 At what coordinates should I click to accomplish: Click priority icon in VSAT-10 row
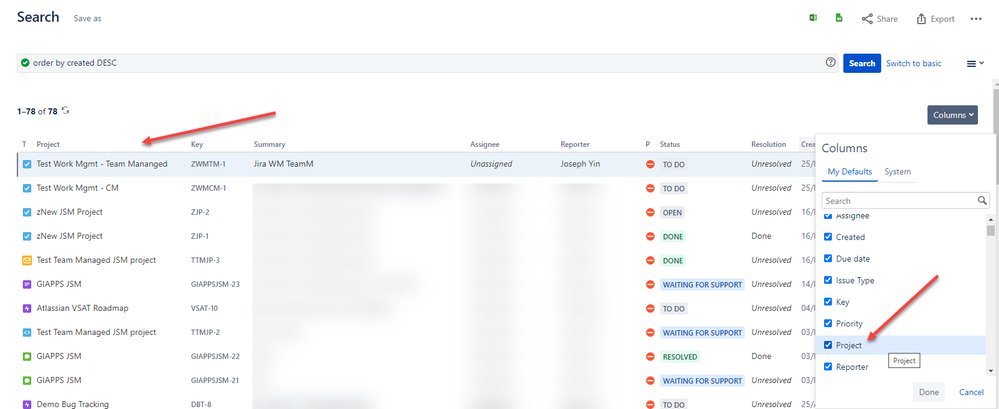pos(650,308)
